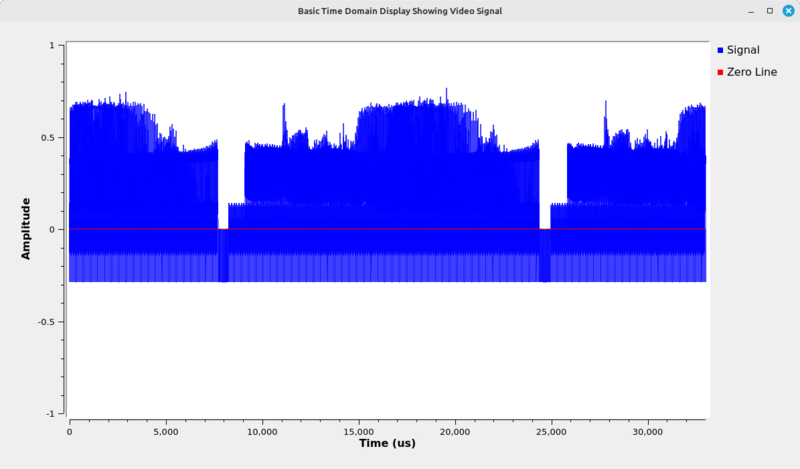Click the -1 amplitude tick label
Image resolution: width=800 pixels, height=469 pixels.
49,414
